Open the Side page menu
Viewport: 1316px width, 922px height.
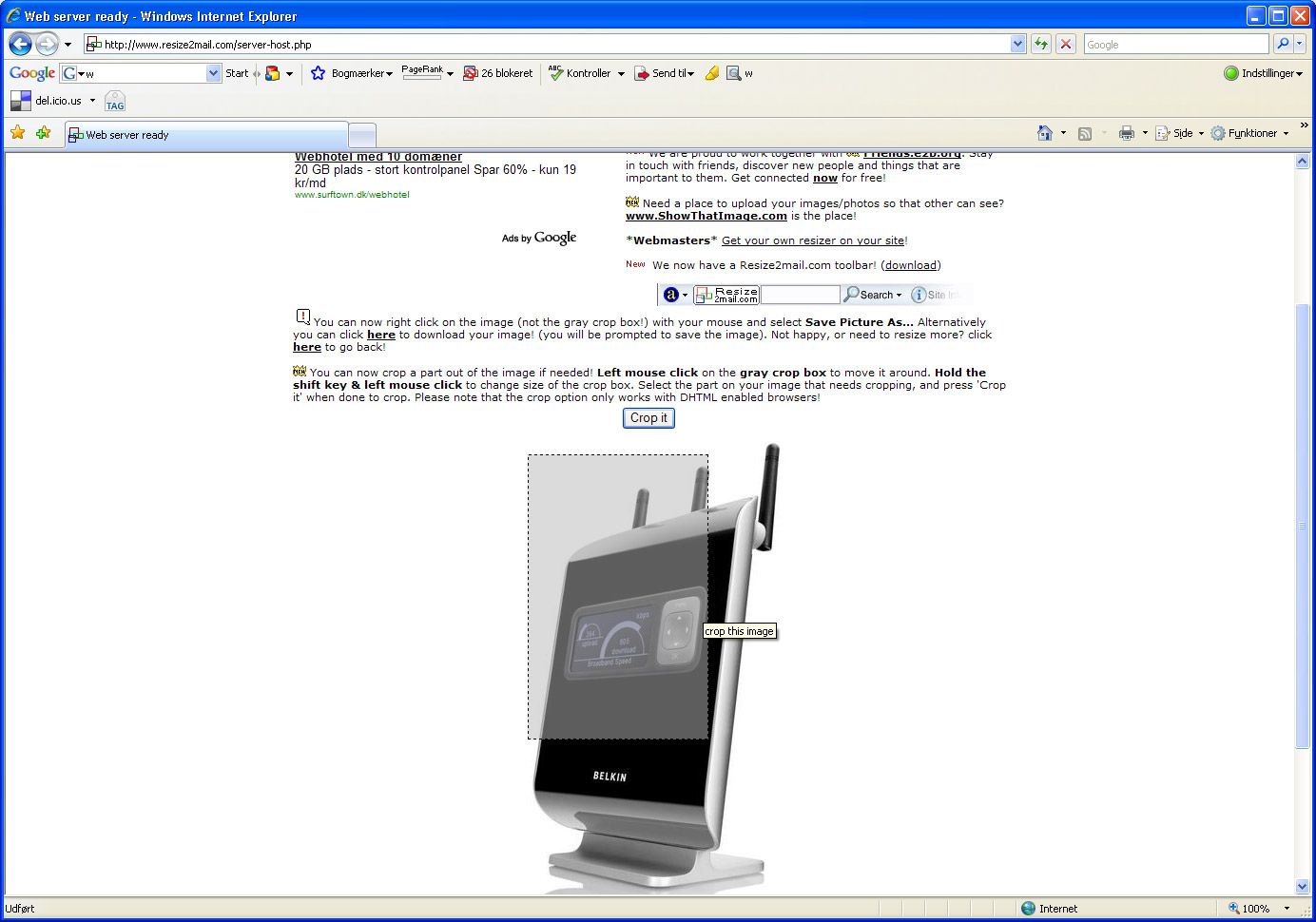point(1179,133)
